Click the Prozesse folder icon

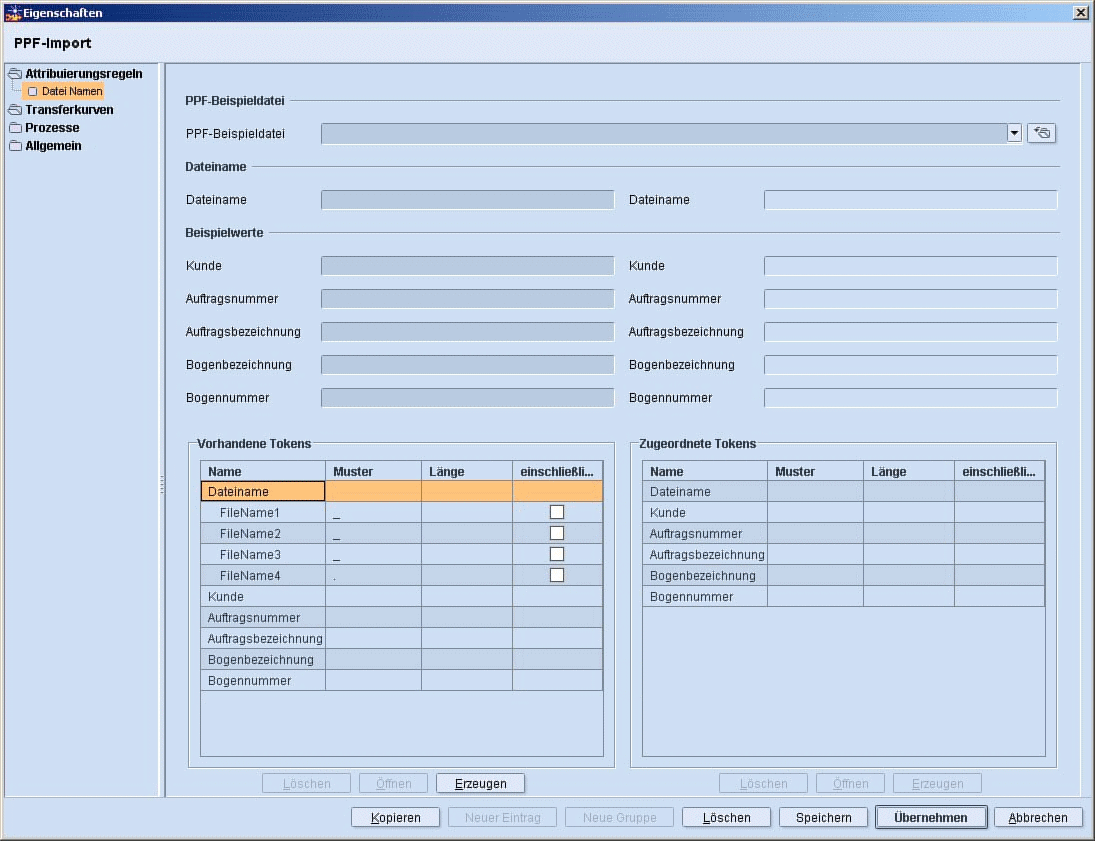[x=15, y=128]
